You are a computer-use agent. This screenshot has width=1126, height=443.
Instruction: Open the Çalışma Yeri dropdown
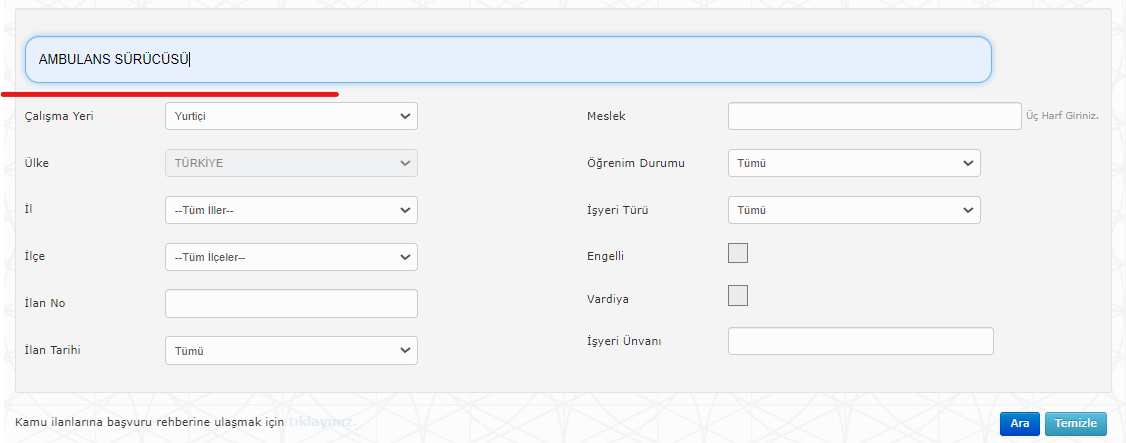pyautogui.click(x=291, y=116)
